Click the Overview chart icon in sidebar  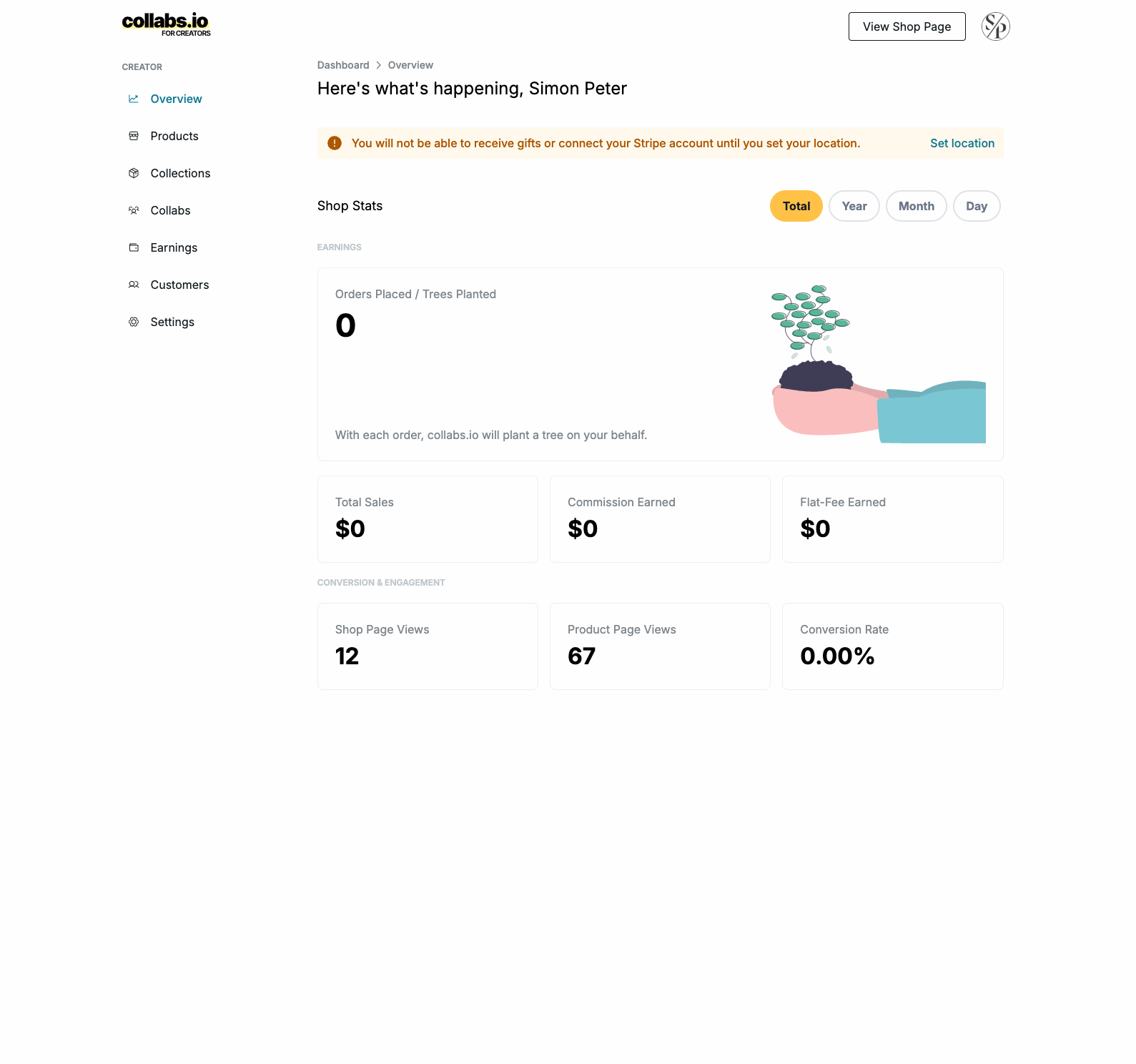[x=134, y=99]
